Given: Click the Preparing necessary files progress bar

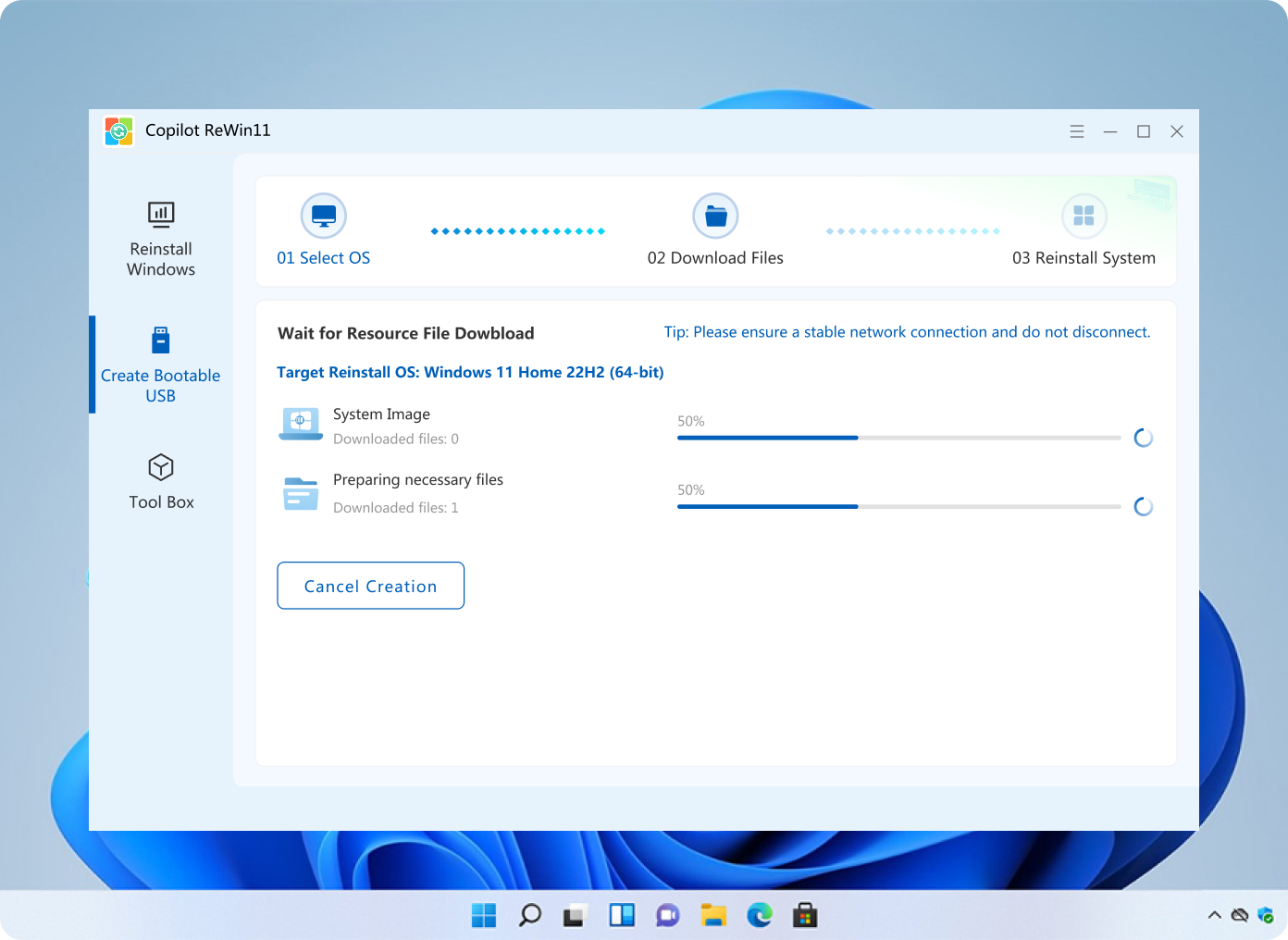Looking at the screenshot, I should (x=898, y=506).
